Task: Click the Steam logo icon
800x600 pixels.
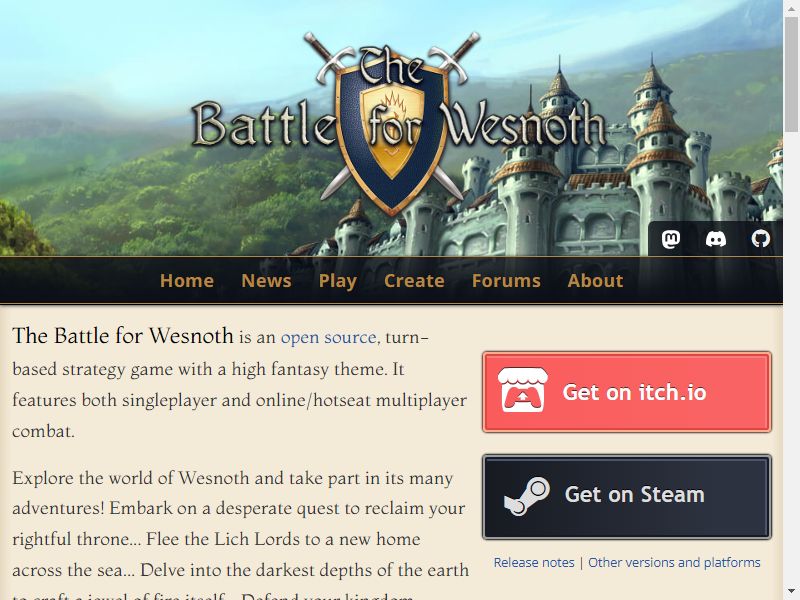Action: click(527, 496)
